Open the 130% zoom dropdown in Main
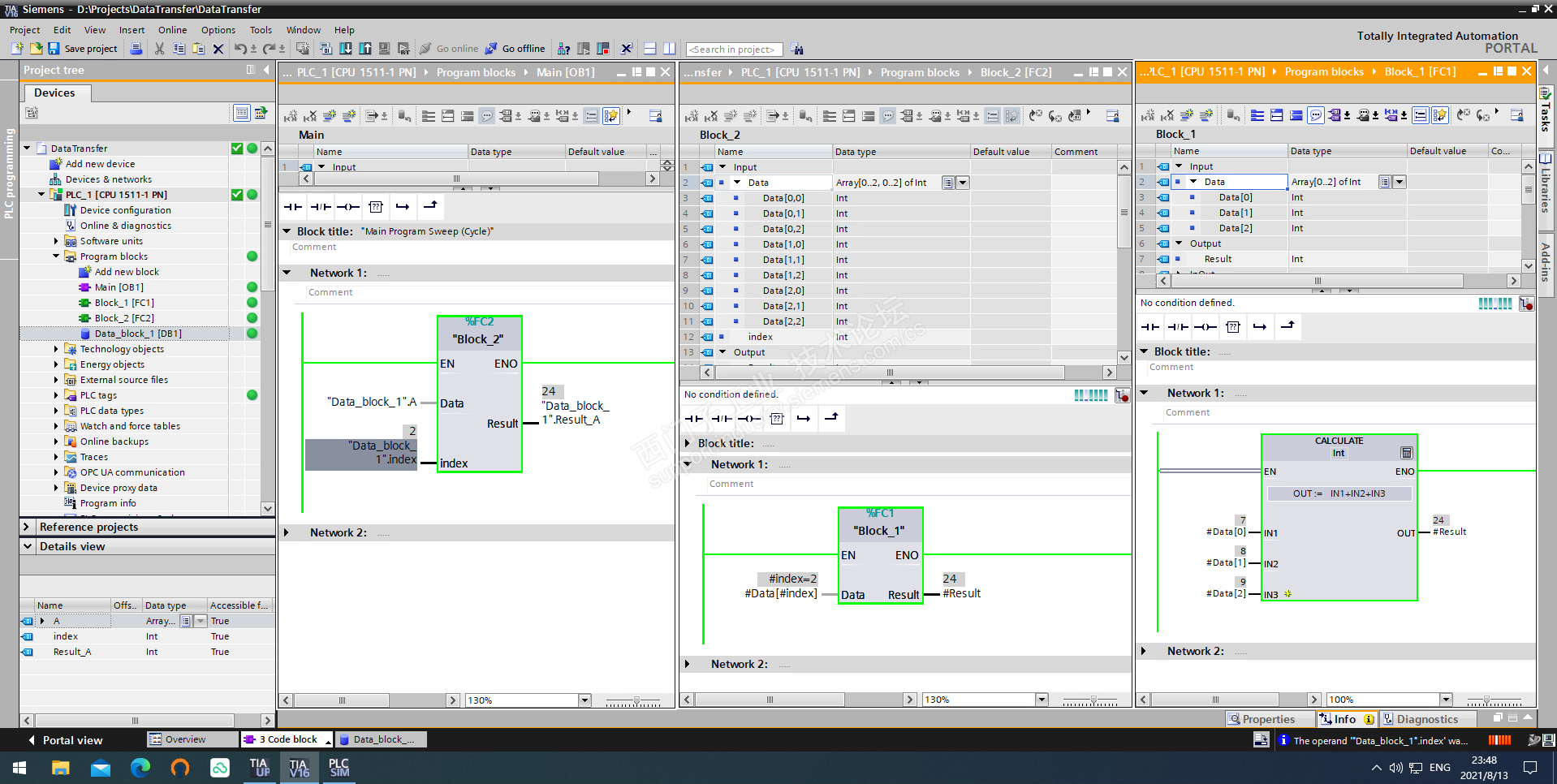The height and width of the screenshot is (784, 1557). tap(584, 700)
